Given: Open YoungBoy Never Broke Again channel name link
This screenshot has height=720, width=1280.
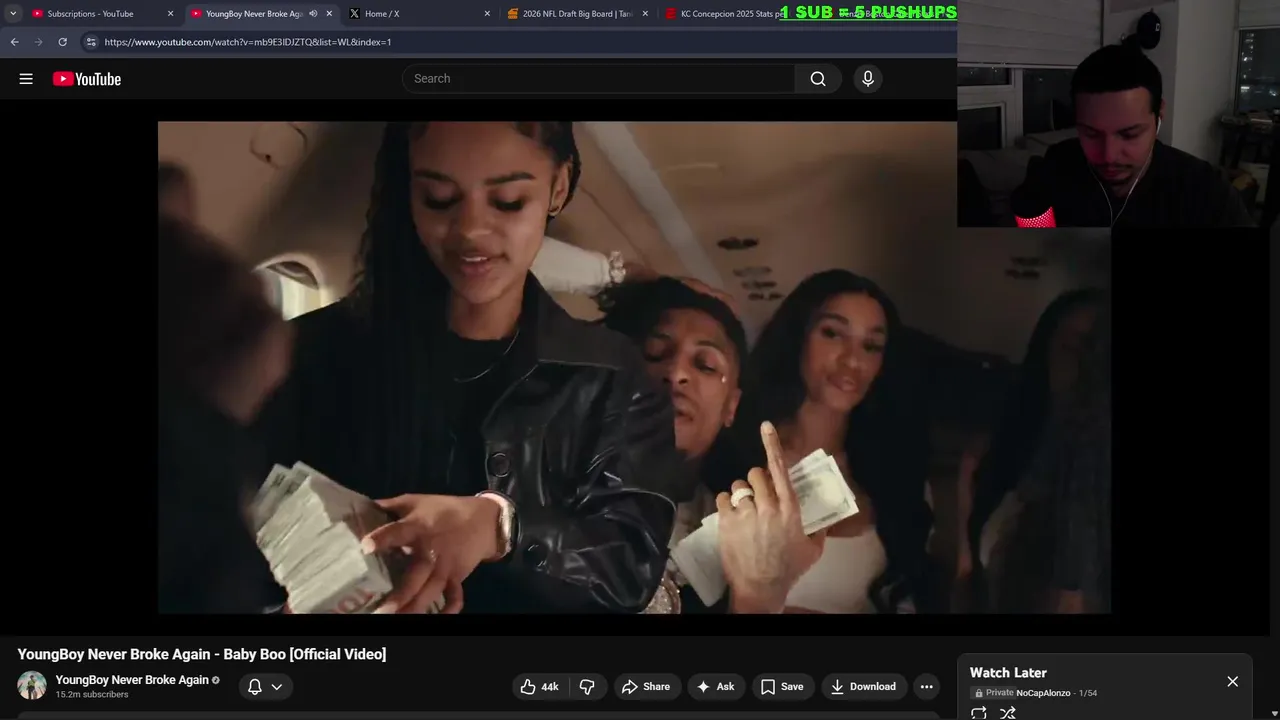Looking at the screenshot, I should tap(132, 680).
